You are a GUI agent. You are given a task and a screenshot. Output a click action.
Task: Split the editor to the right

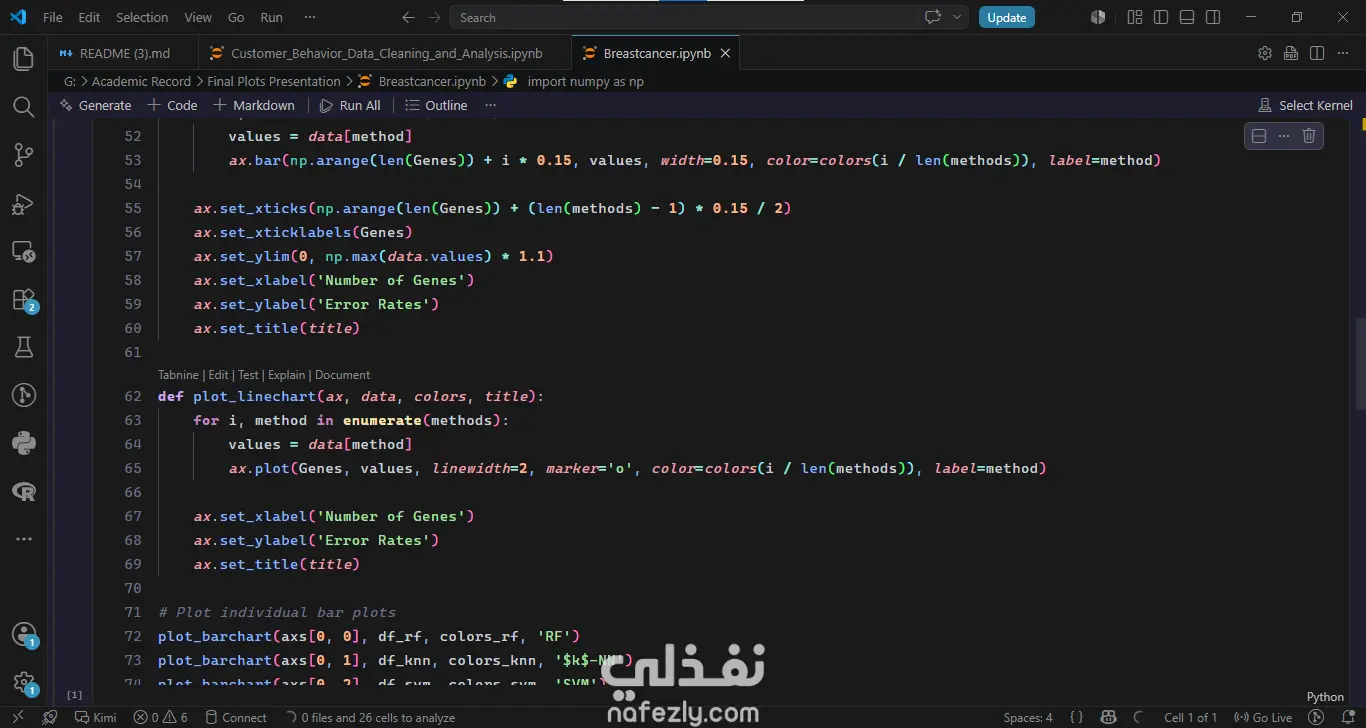coord(1317,53)
